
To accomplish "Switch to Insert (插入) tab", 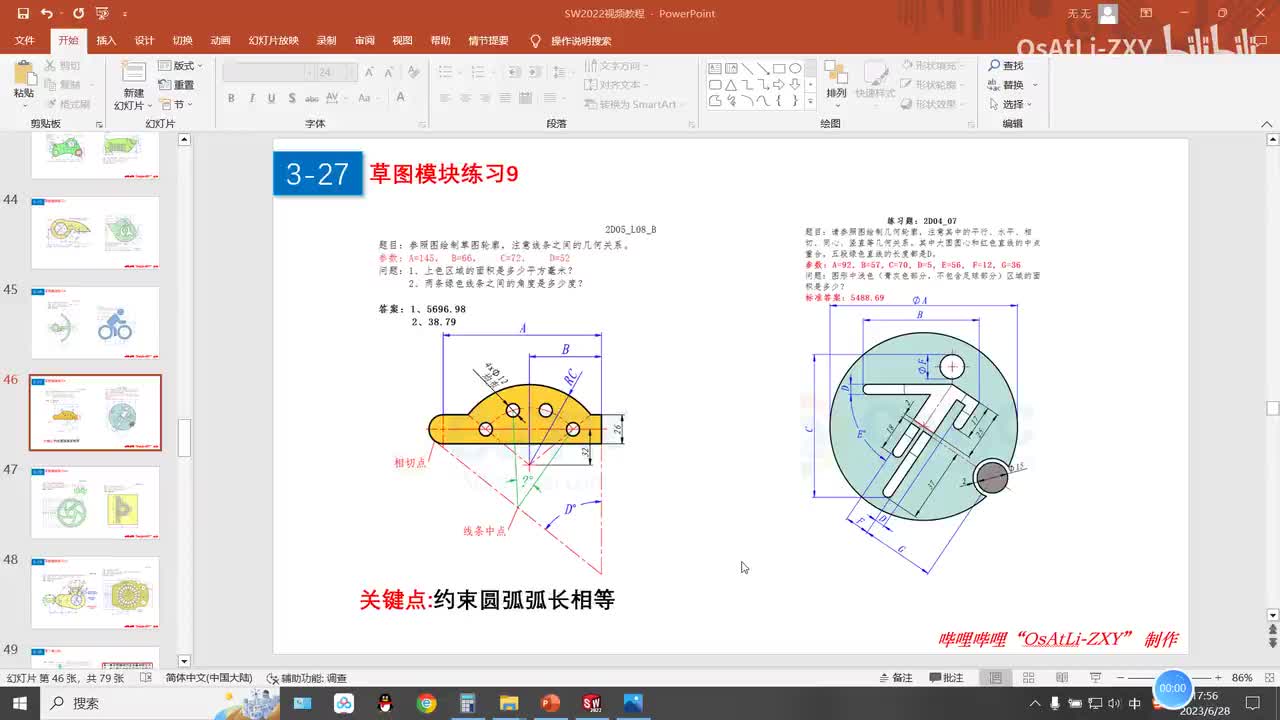I will [106, 41].
